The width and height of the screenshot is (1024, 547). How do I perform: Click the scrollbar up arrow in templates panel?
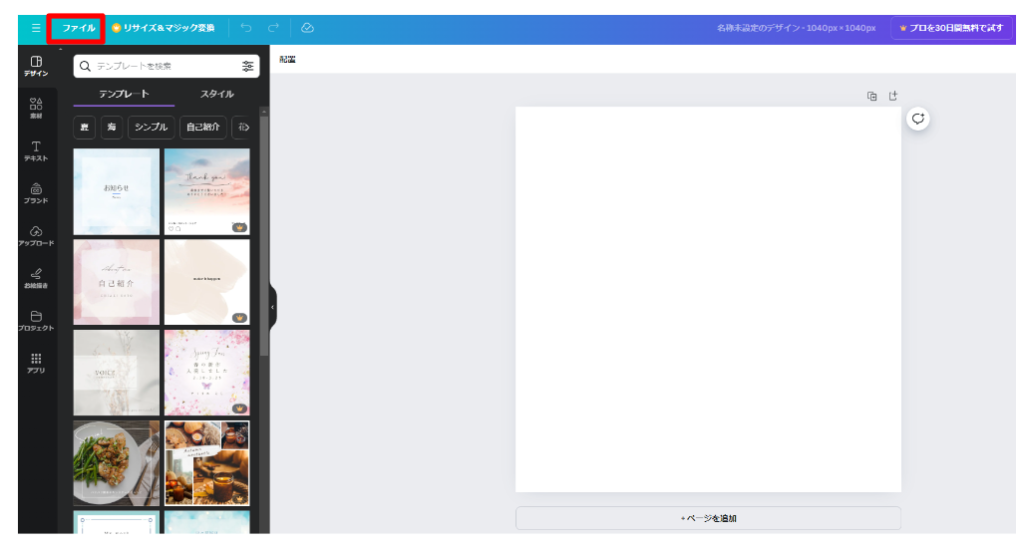click(x=264, y=111)
